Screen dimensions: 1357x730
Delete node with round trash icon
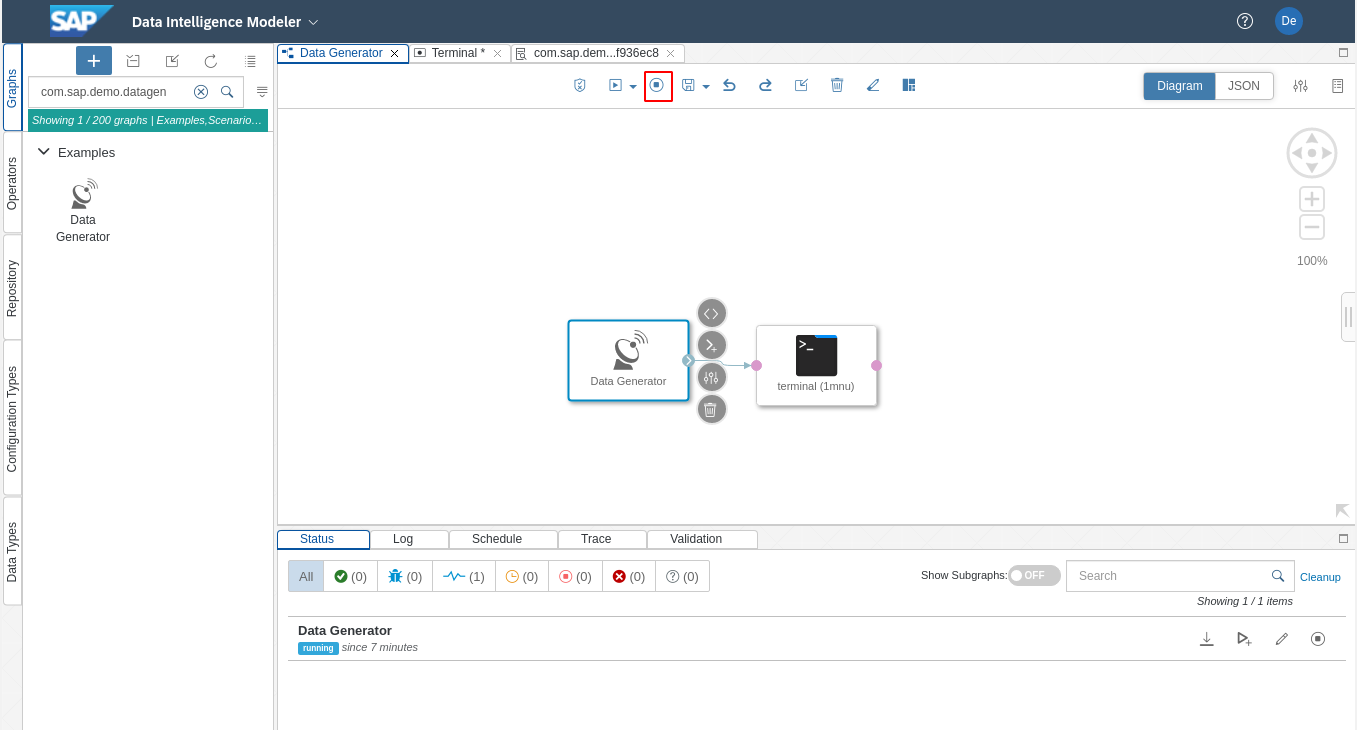[711, 409]
